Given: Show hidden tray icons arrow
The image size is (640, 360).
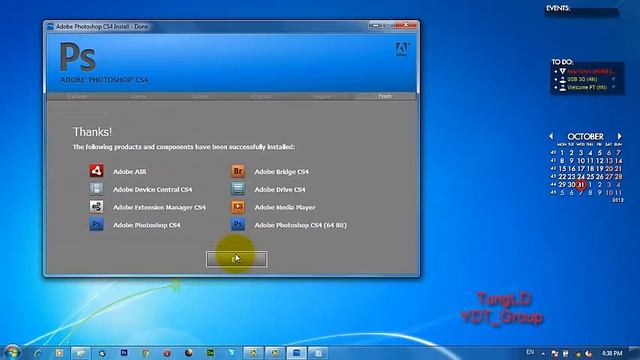Looking at the screenshot, I should coord(543,353).
